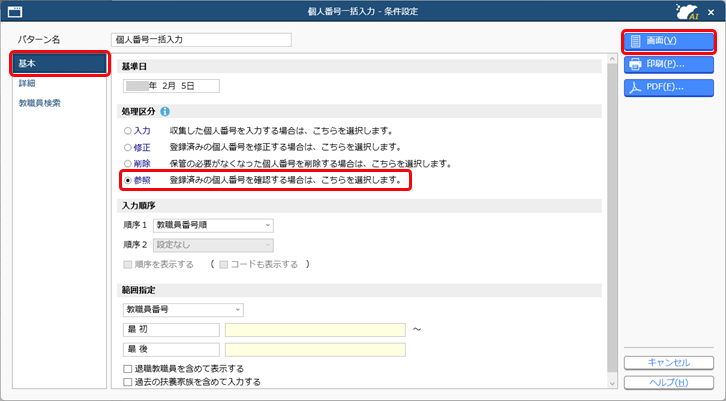Click the パターン名 input field
This screenshot has height=401, width=726.
coord(201,40)
